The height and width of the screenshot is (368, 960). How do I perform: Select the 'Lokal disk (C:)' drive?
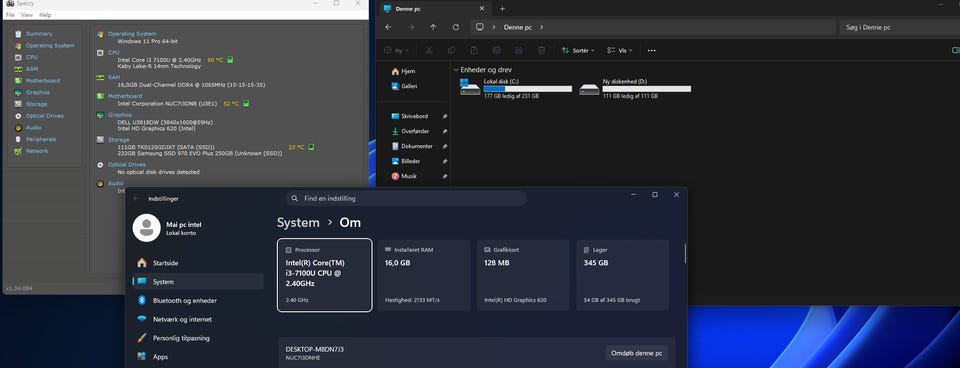pos(516,89)
